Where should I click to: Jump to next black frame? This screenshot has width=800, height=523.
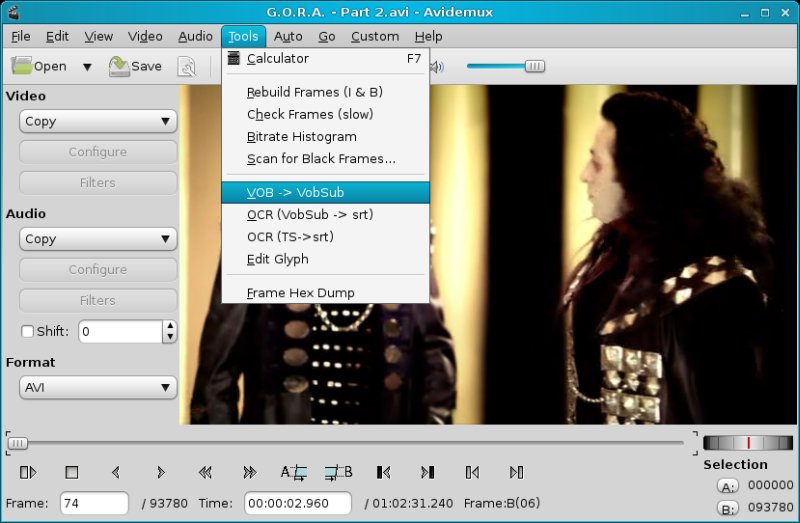[x=428, y=472]
